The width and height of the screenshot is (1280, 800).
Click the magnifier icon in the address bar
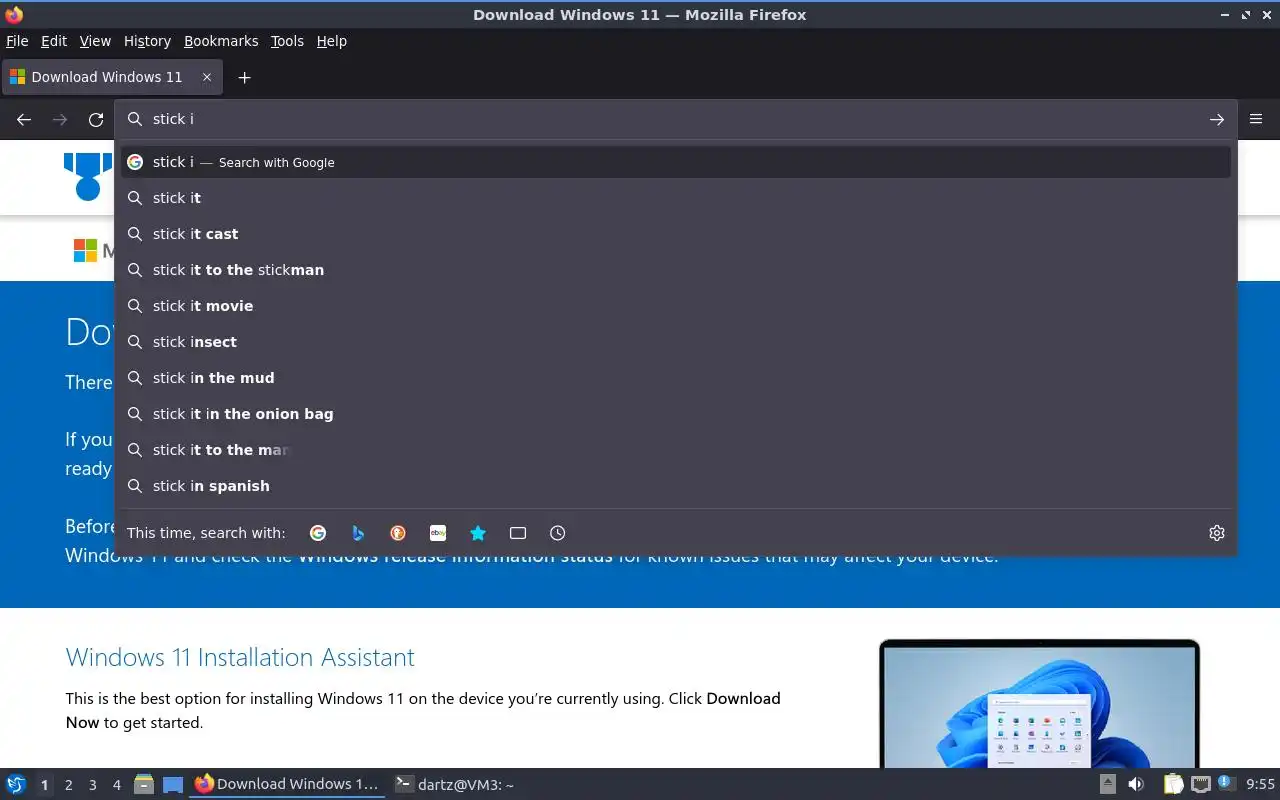(x=135, y=119)
